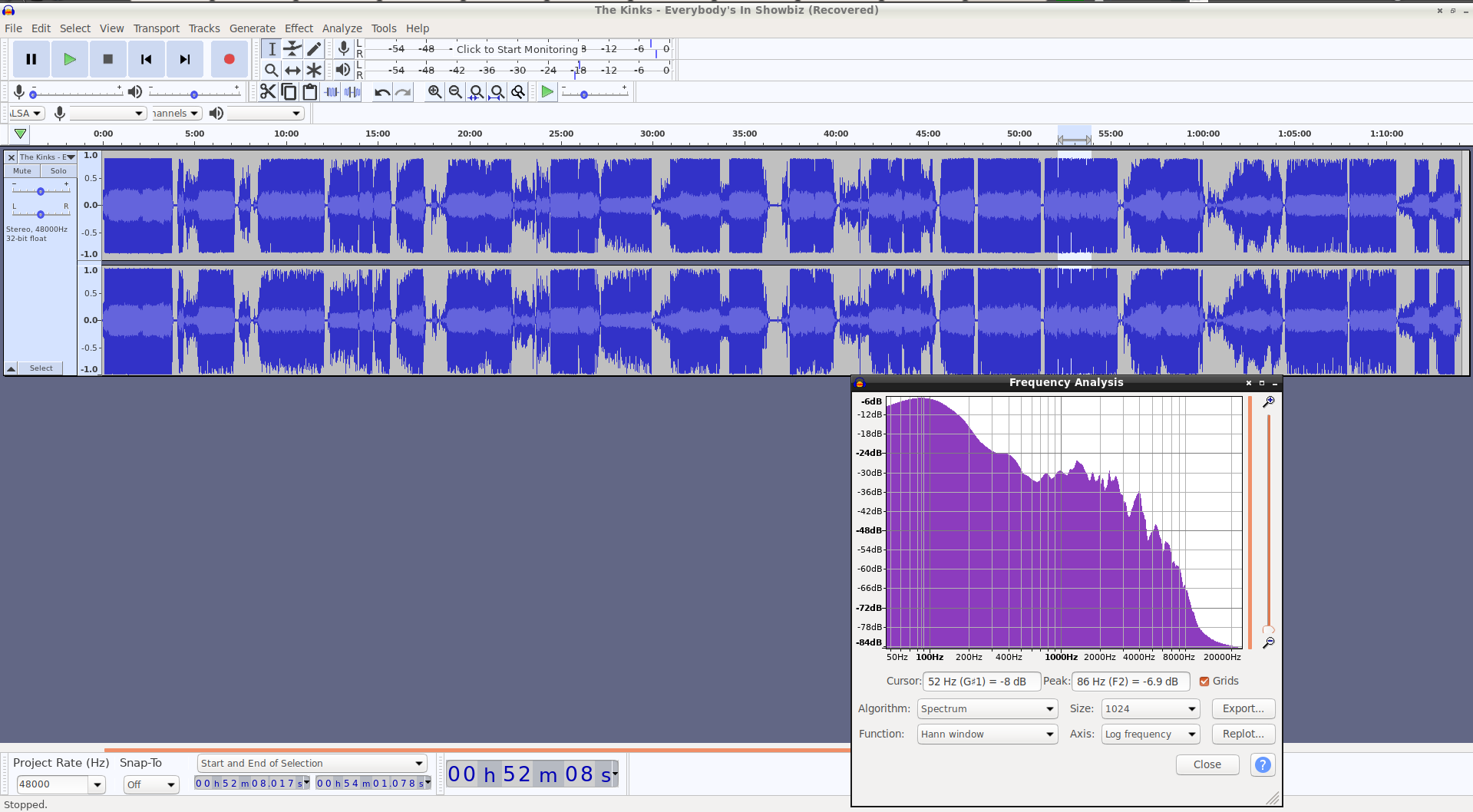
Task: Click the Cut scissors icon
Action: pos(268,92)
